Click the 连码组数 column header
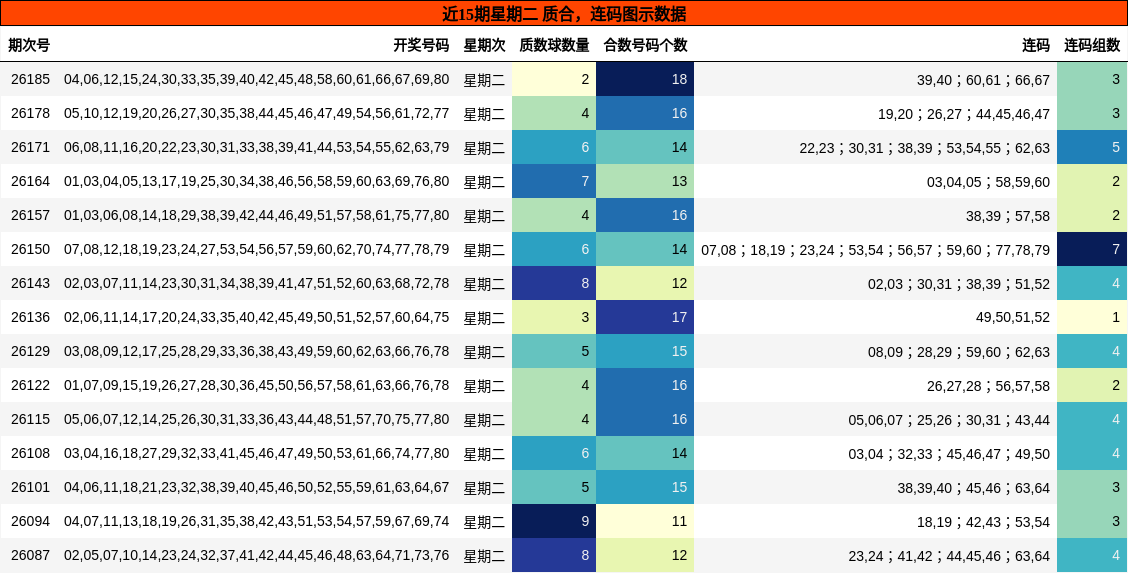 coord(1092,45)
